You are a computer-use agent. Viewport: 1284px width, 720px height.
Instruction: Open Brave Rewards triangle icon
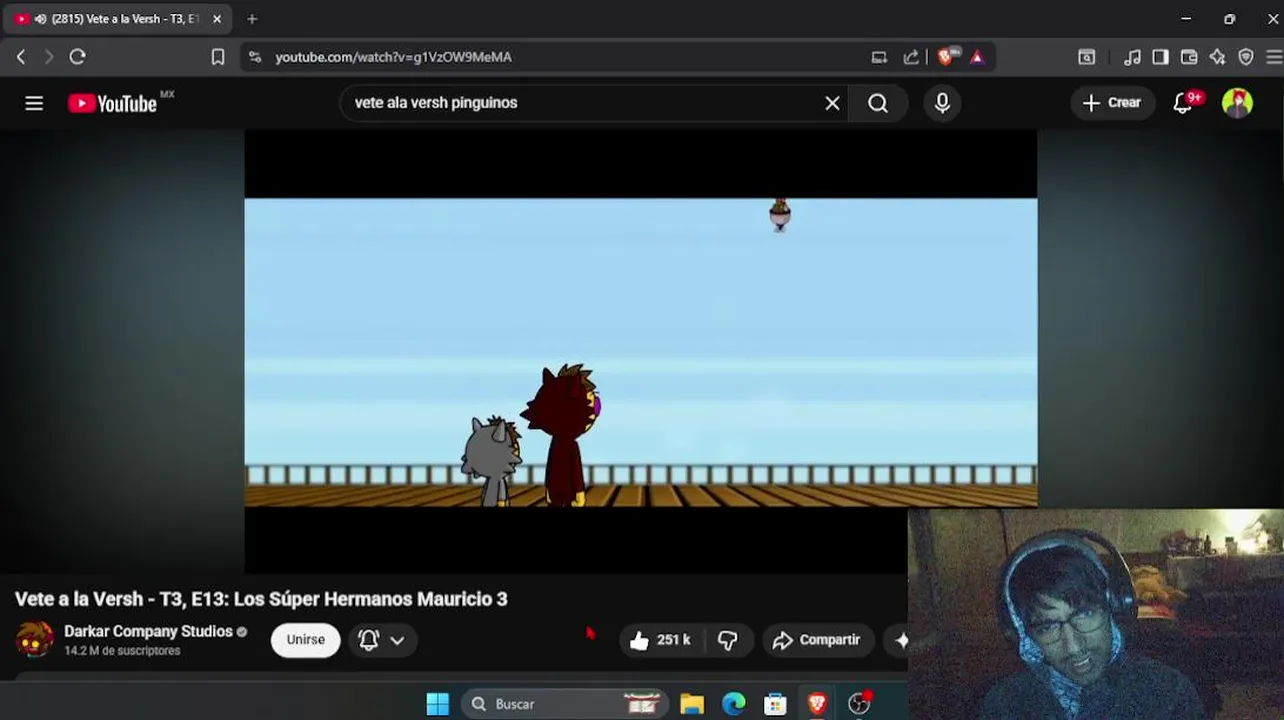pyautogui.click(x=977, y=57)
